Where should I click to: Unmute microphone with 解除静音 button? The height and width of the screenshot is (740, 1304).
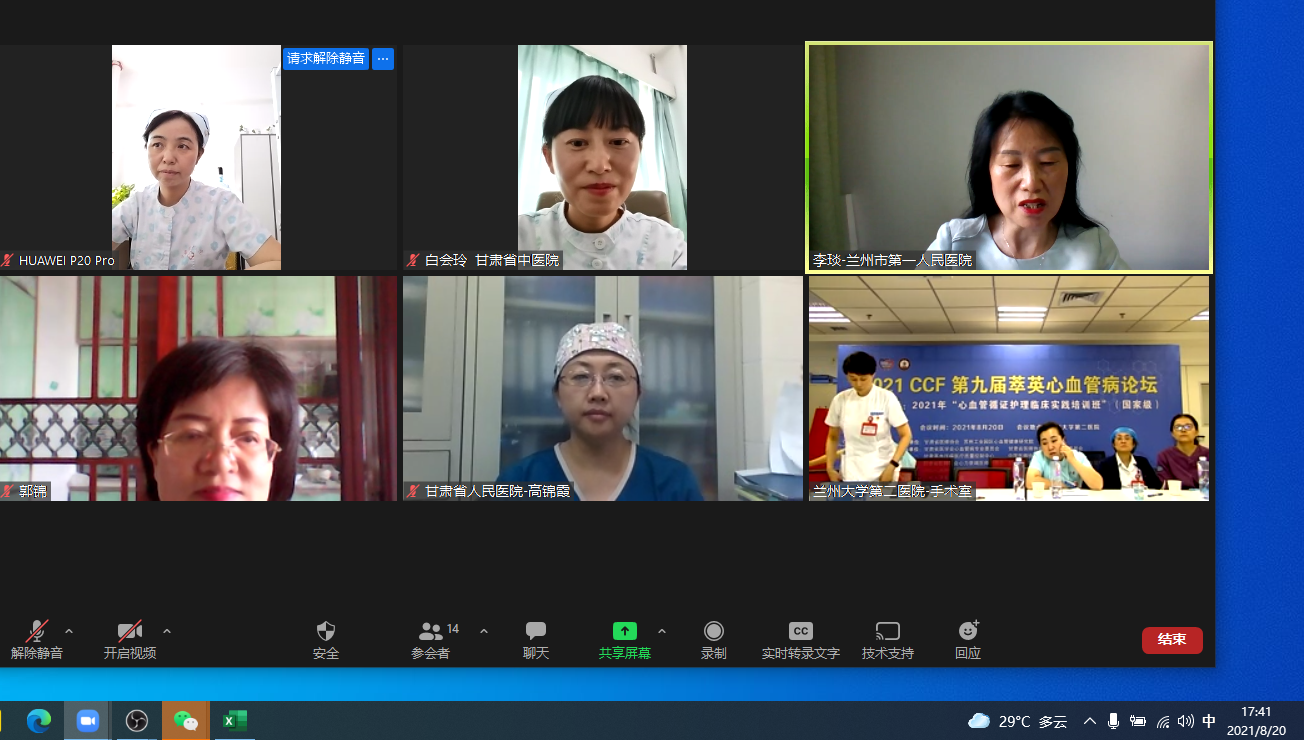click(x=37, y=632)
